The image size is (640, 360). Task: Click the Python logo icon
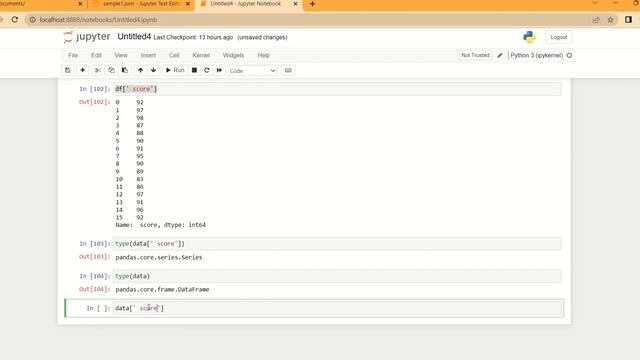click(x=529, y=37)
